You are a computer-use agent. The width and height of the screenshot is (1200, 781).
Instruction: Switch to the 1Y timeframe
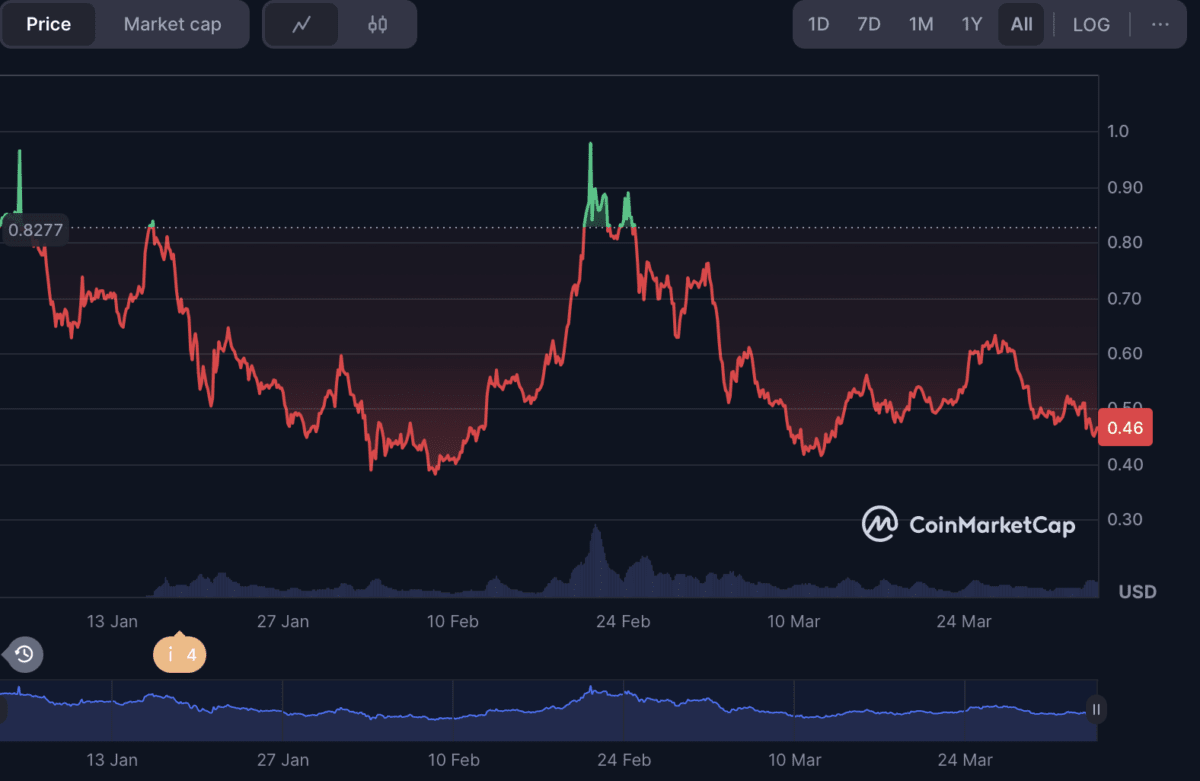click(x=971, y=24)
